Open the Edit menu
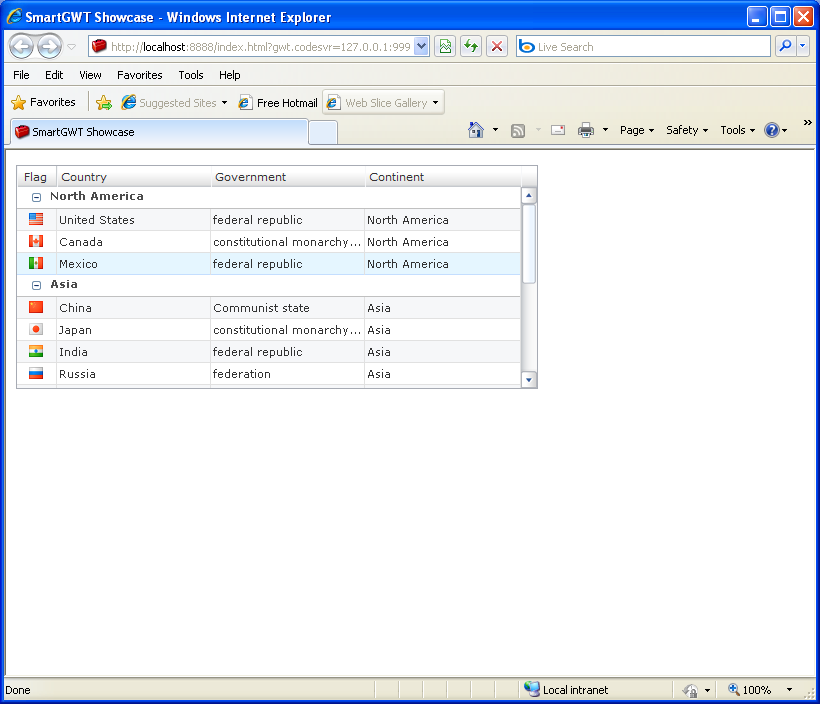The width and height of the screenshot is (820, 704). pyautogui.click(x=54, y=75)
